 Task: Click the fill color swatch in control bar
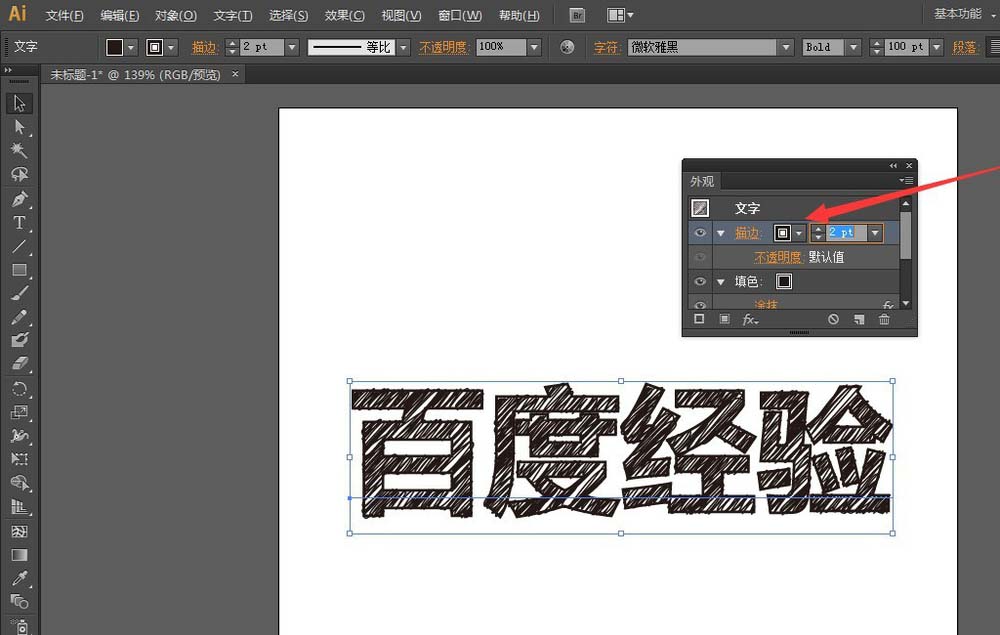[x=115, y=47]
